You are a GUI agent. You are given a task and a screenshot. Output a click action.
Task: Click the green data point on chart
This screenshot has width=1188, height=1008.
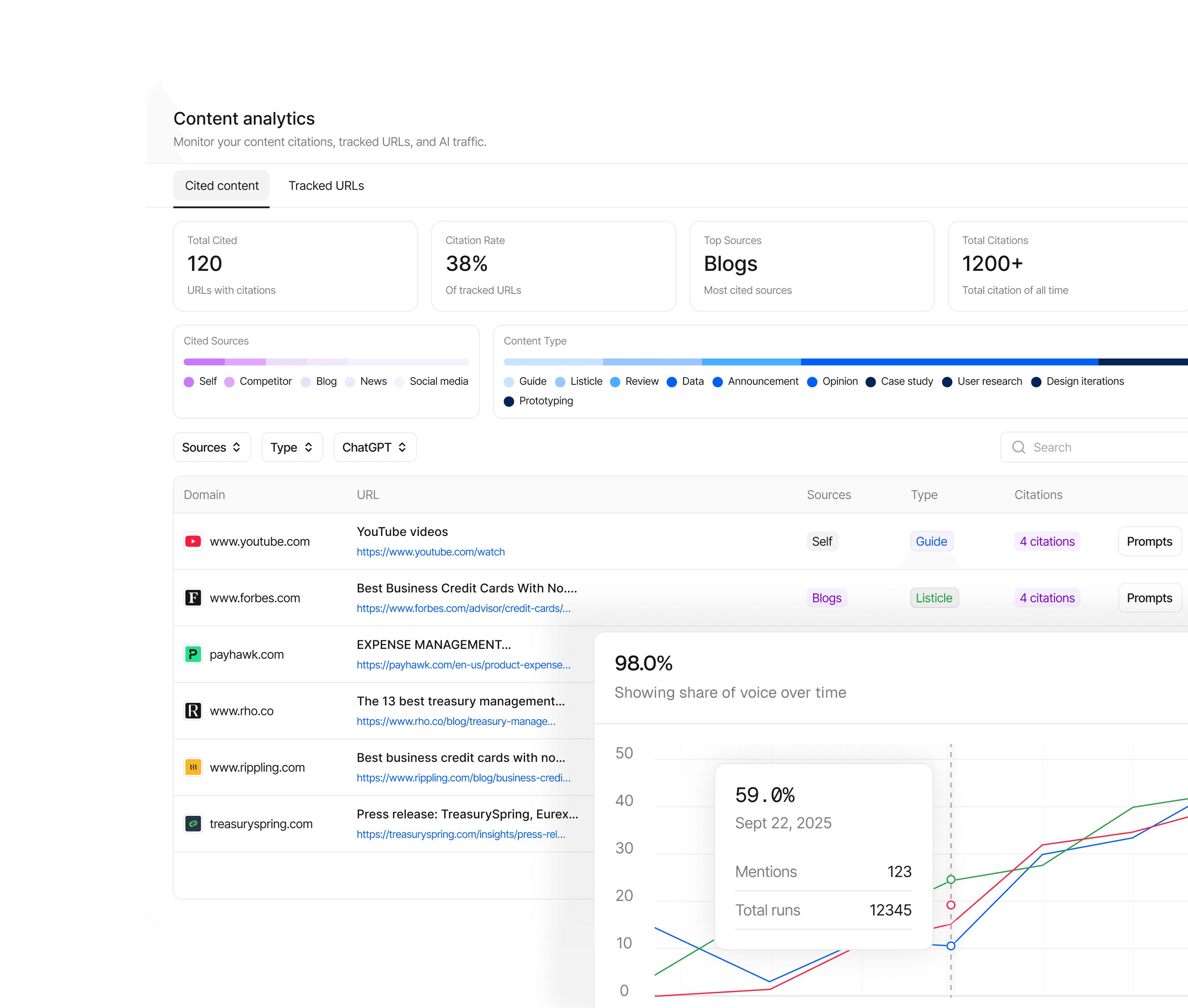tap(951, 879)
